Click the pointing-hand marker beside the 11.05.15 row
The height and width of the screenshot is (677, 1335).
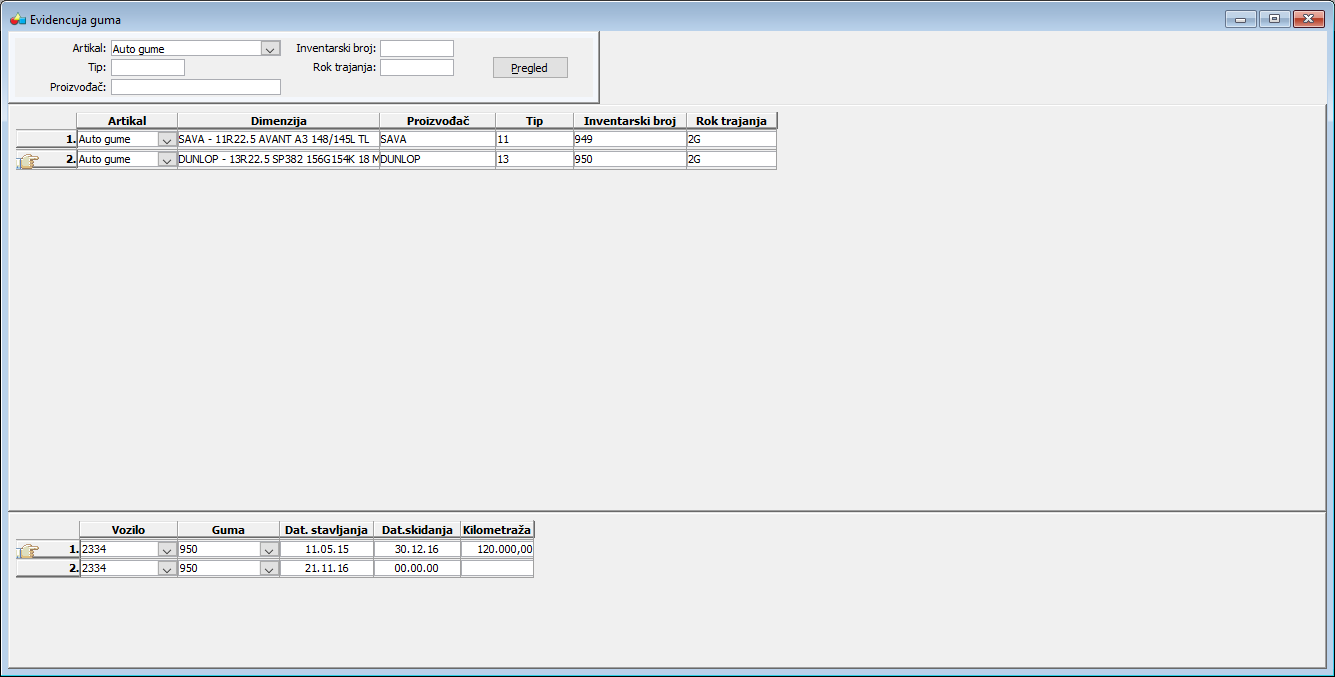pyautogui.click(x=29, y=550)
